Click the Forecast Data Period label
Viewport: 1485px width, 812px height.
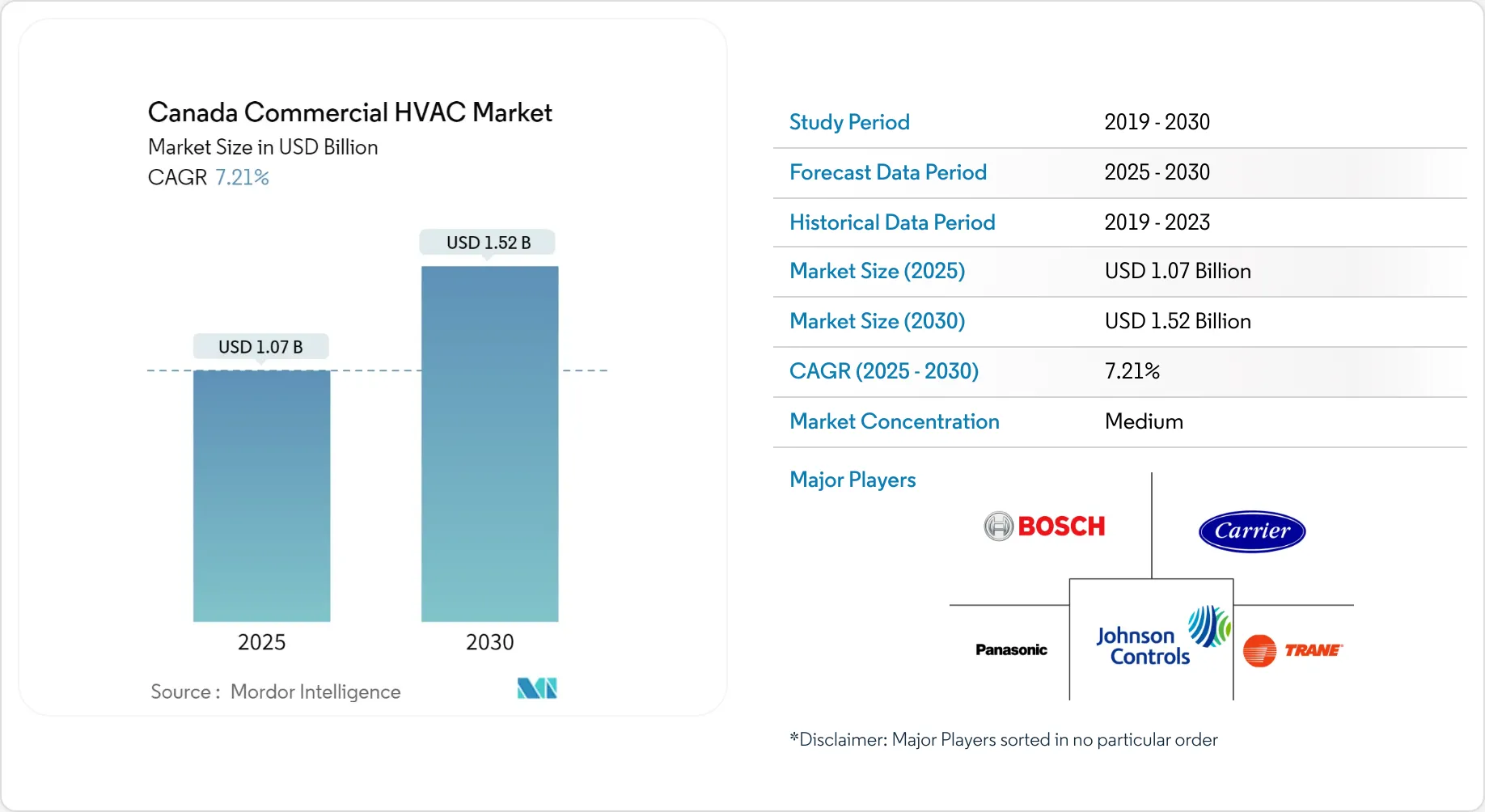(888, 172)
